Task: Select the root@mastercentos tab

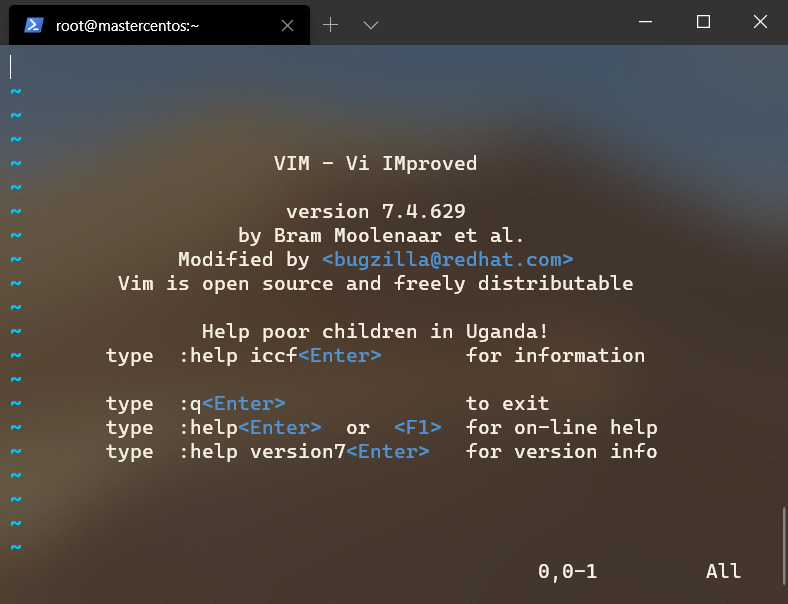Action: click(159, 25)
